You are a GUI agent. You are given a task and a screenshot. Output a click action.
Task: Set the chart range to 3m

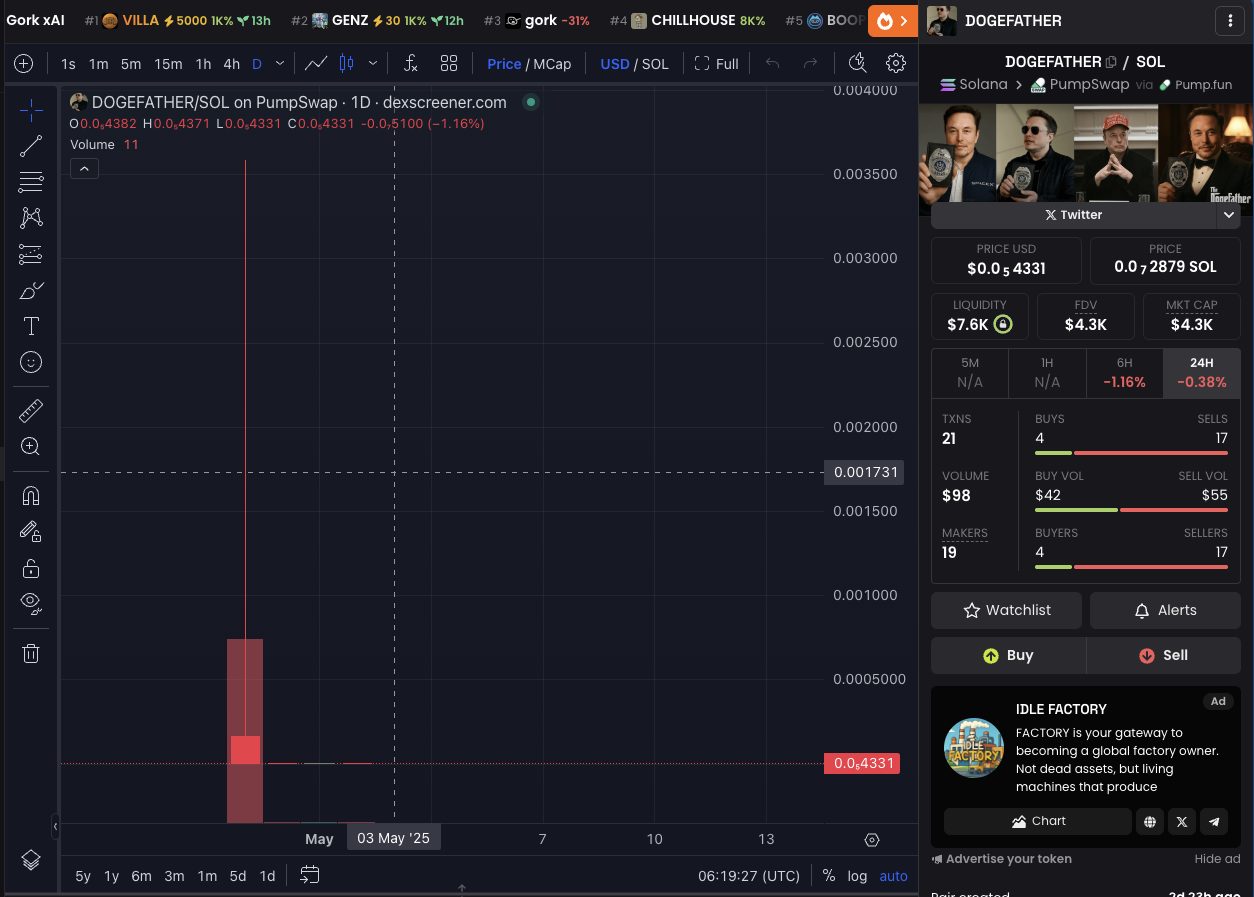(x=174, y=876)
